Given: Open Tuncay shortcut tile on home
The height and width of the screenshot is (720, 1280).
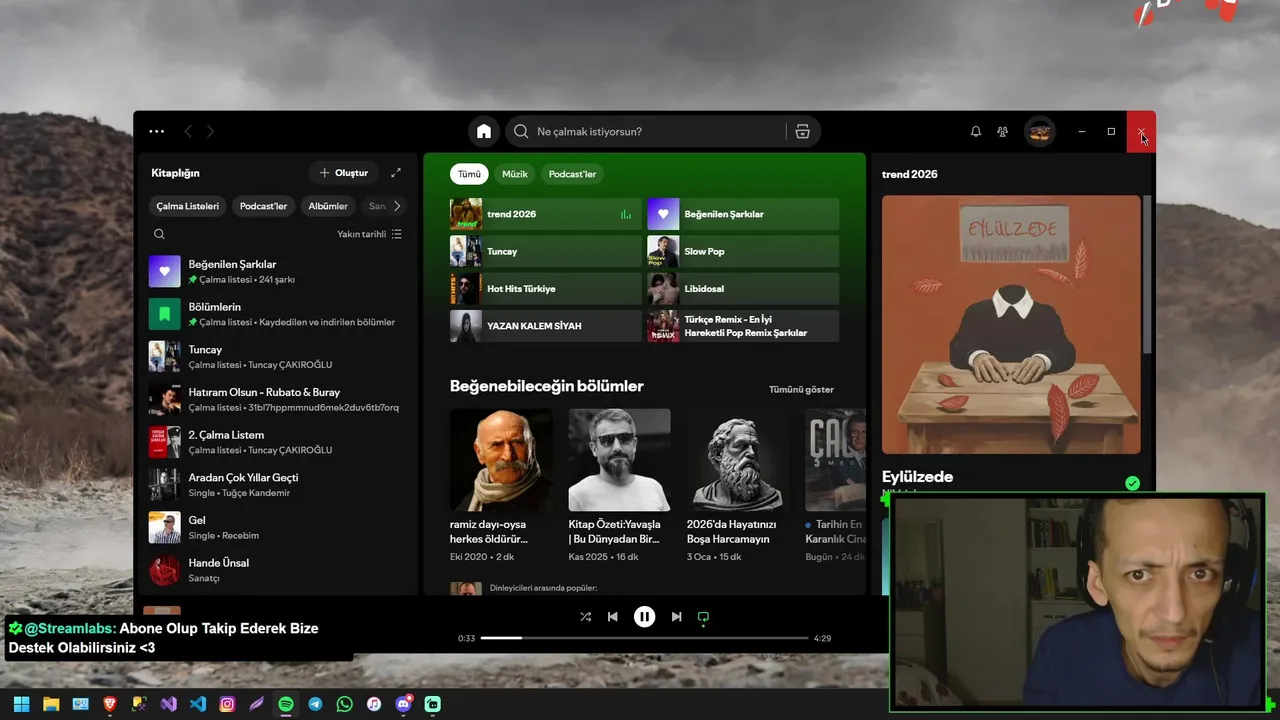Looking at the screenshot, I should coord(546,251).
